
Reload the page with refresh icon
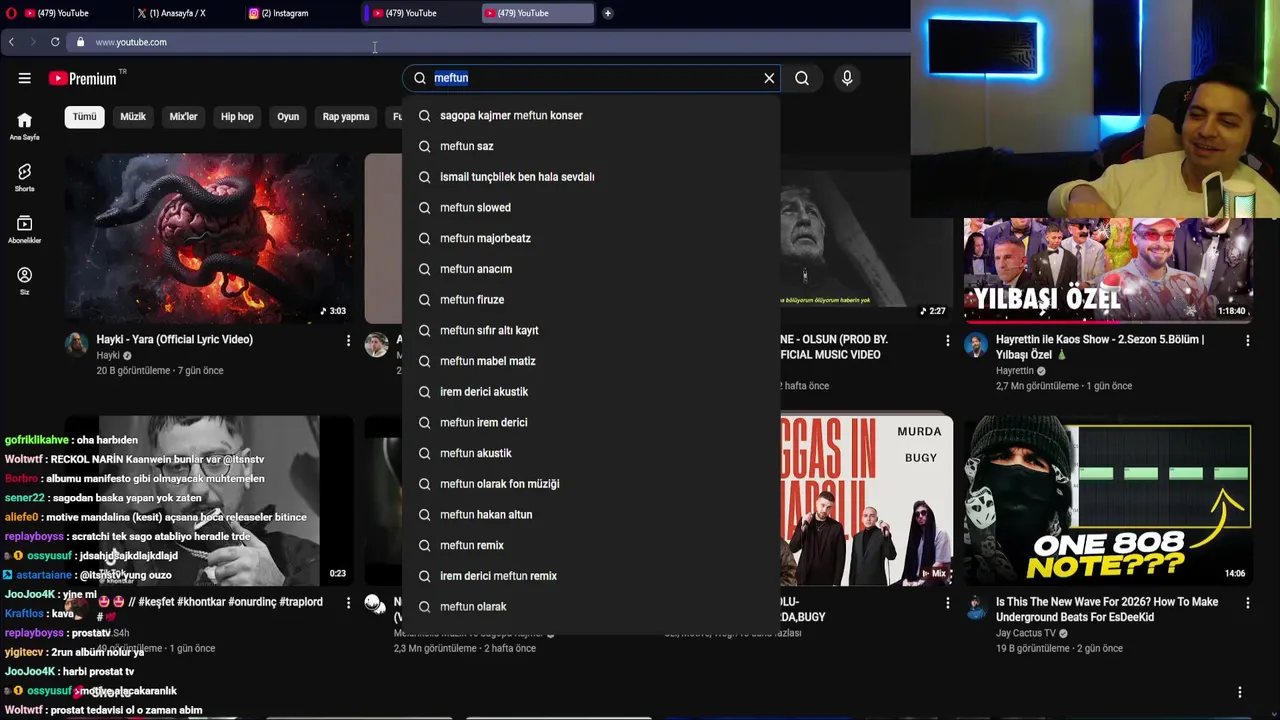point(55,42)
